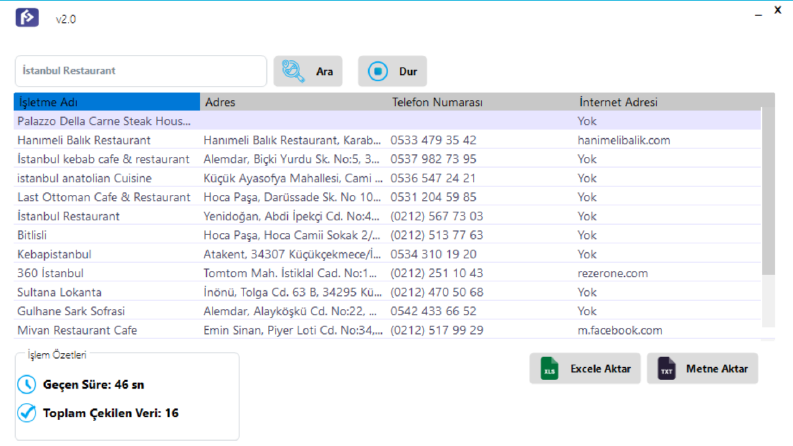Click the magnifier search icon

[x=293, y=71]
